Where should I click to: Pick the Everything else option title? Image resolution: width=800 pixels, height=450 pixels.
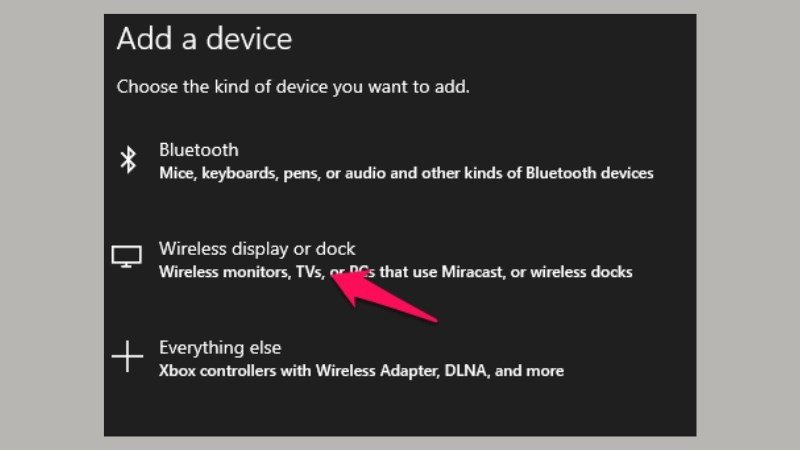click(x=220, y=348)
